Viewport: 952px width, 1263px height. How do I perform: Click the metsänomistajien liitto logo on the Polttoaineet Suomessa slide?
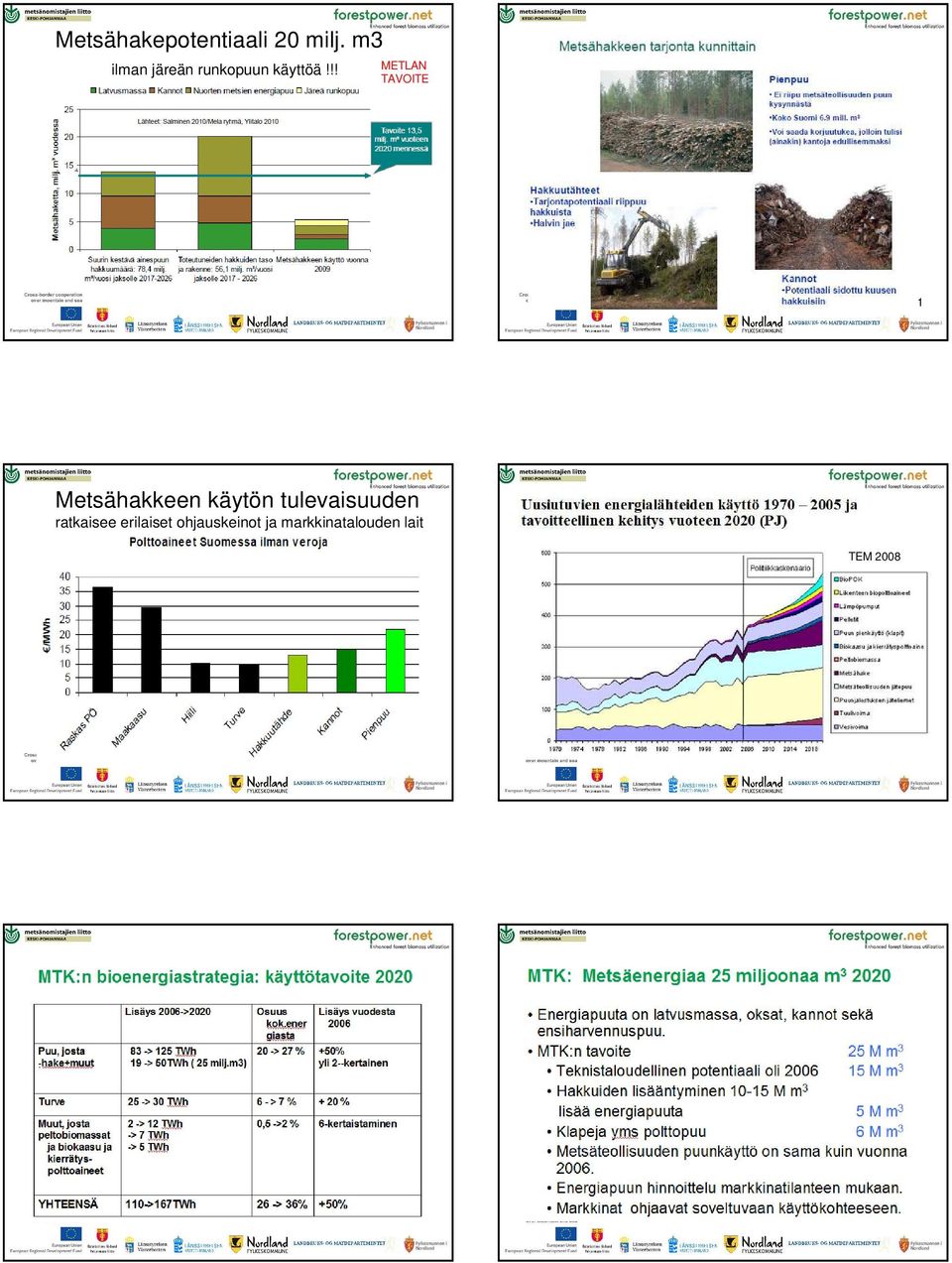(49, 475)
